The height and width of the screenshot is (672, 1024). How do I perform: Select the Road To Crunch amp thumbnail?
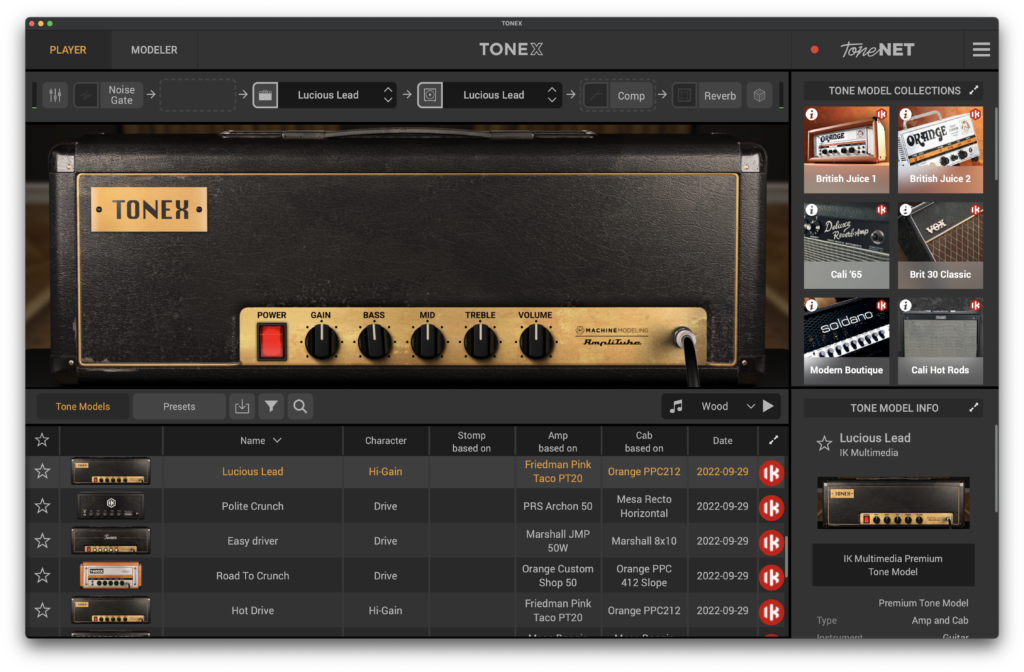(111, 575)
